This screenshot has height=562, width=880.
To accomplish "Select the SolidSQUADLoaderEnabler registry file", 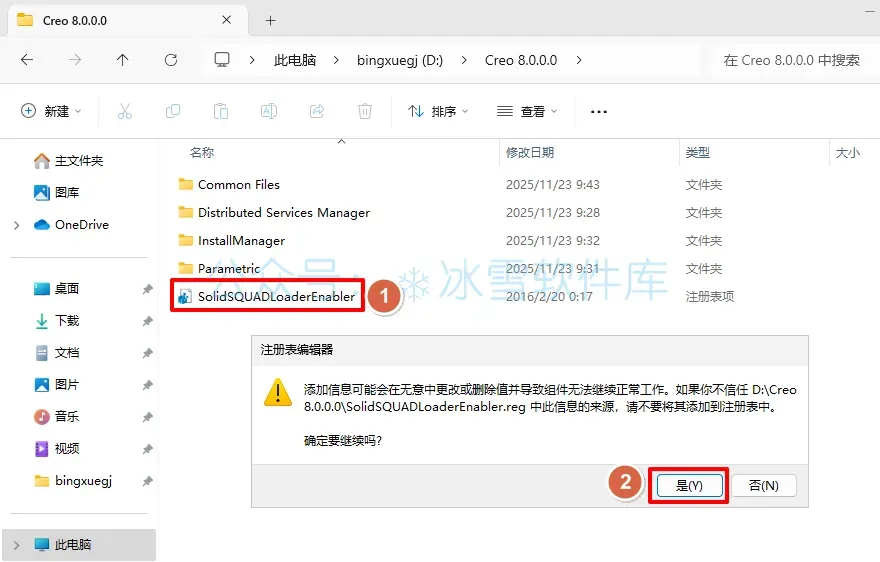I will click(276, 296).
